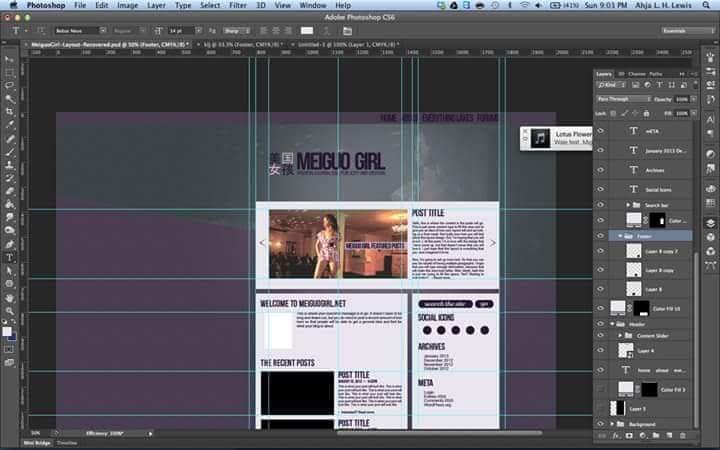
Task: Click the Wi-Fi icon in menu bar
Action: 524,6
